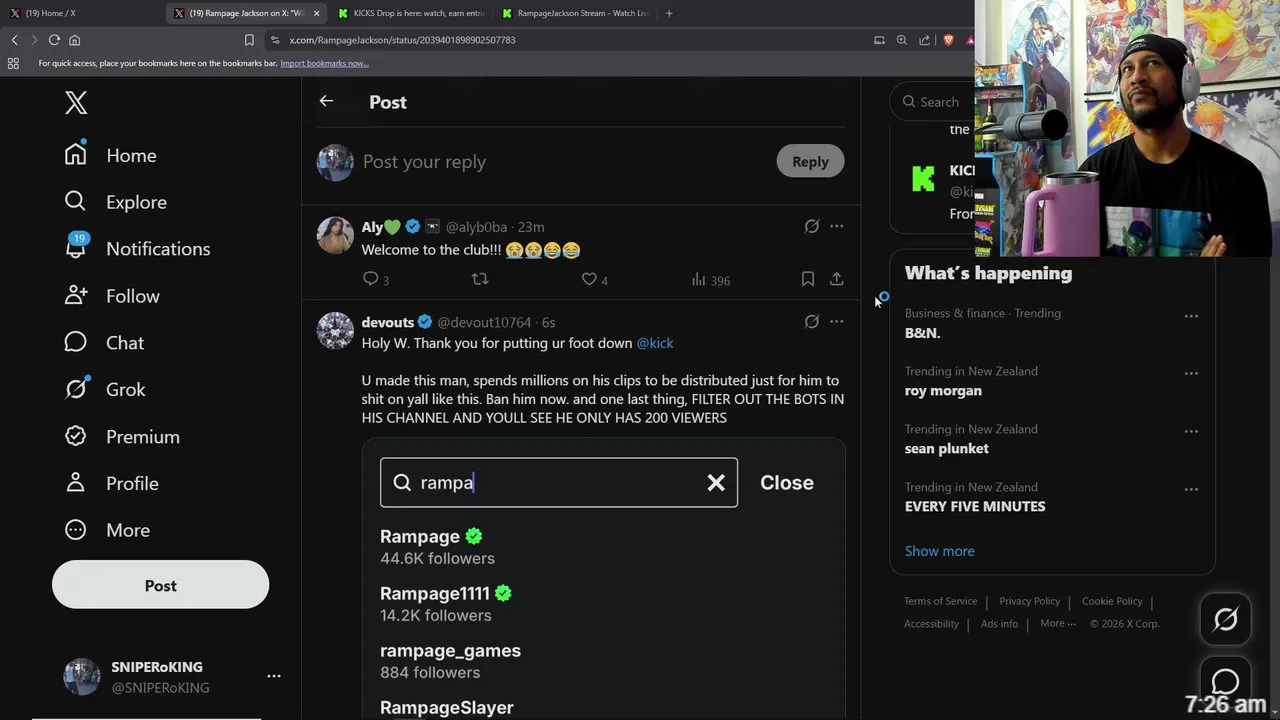
Task: Switch to the (19) Home / X tab
Action: coord(80,13)
